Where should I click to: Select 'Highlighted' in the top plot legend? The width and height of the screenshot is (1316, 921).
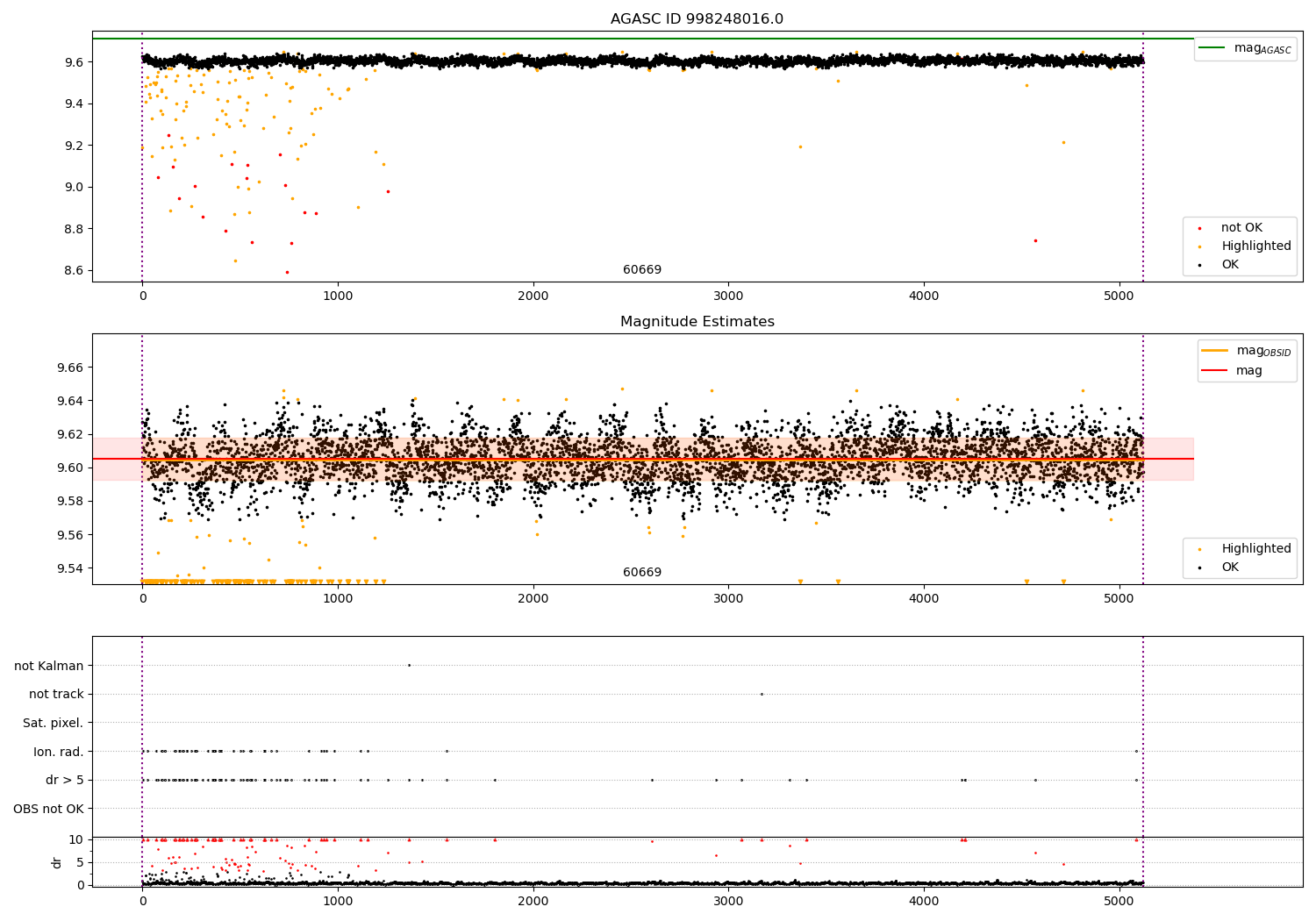point(1255,246)
